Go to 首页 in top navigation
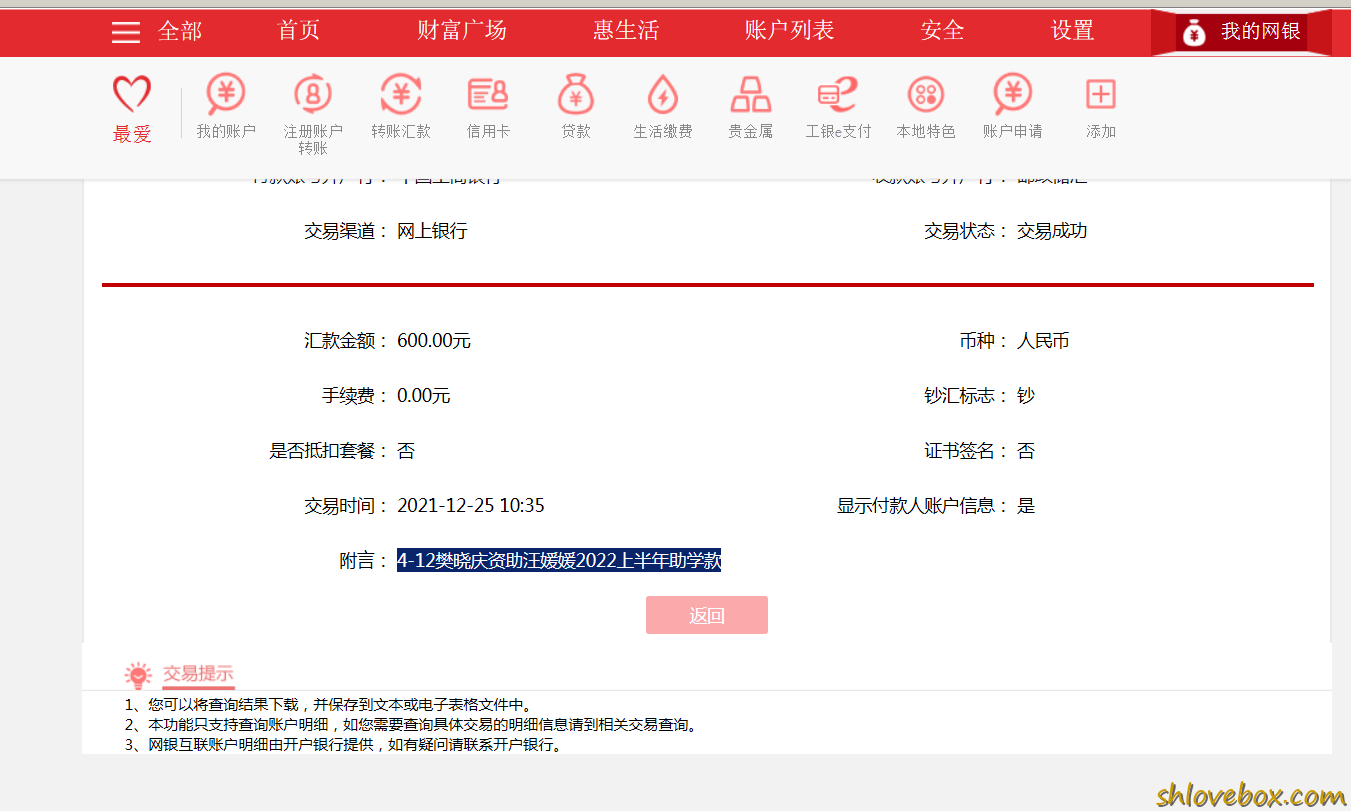 (298, 31)
